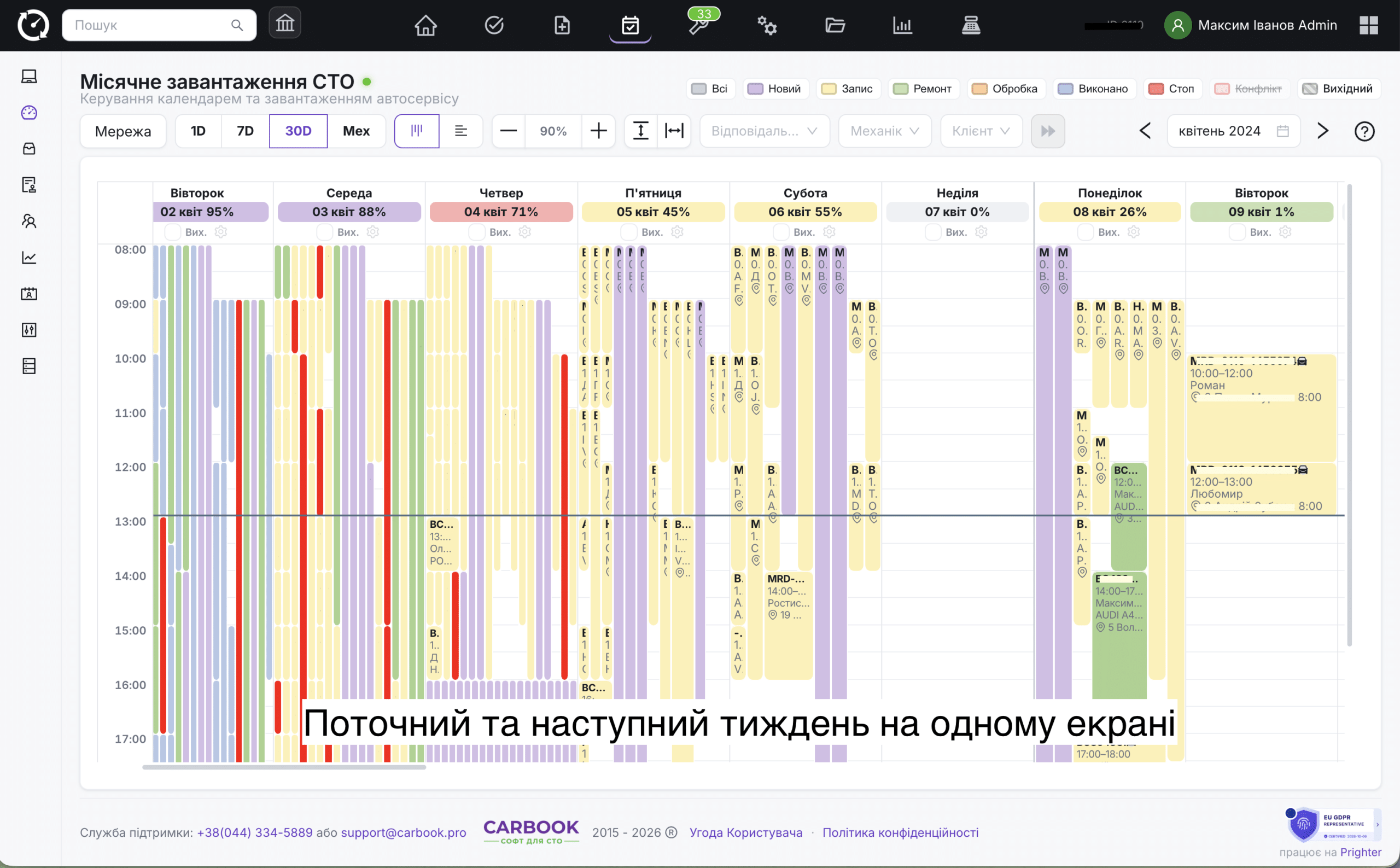Open the квітень 2024 date picker
This screenshot has width=1400, height=868.
[x=1233, y=131]
